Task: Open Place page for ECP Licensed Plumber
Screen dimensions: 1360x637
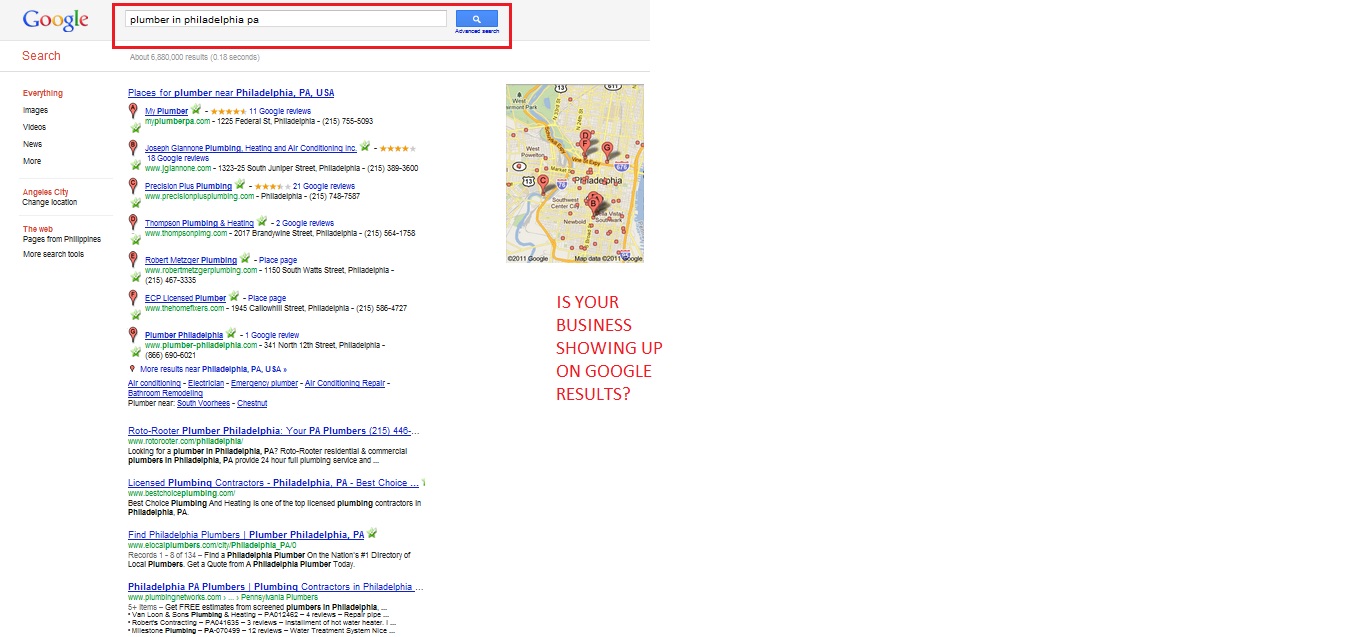Action: click(267, 298)
